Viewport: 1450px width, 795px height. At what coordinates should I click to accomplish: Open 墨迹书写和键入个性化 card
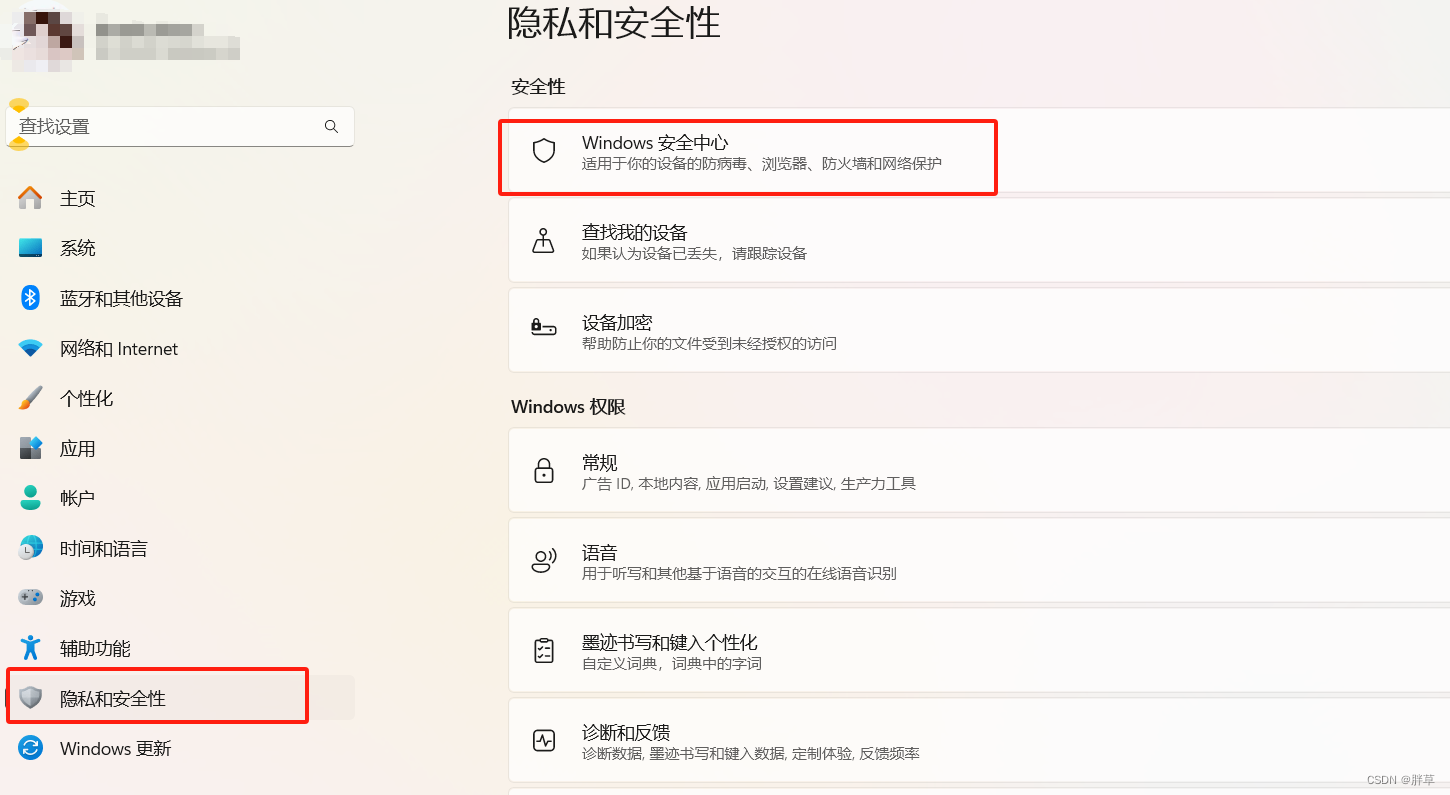point(979,651)
